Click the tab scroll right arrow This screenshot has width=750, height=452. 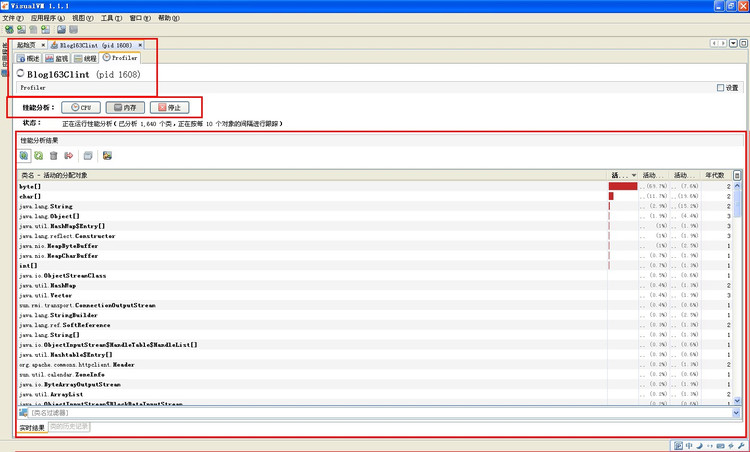[x=723, y=44]
